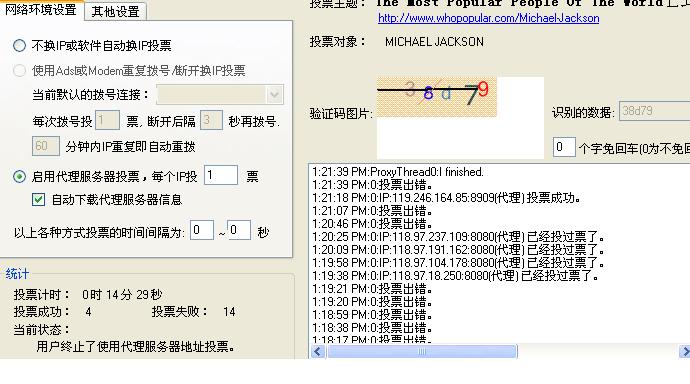Click the 分钟内IP重复 minutes input field

(46, 146)
